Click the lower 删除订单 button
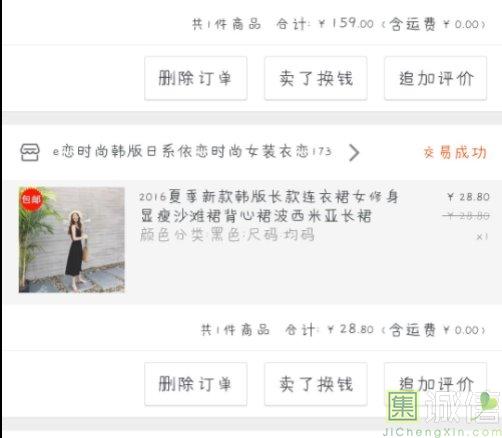This screenshot has height=438, width=502. [196, 384]
